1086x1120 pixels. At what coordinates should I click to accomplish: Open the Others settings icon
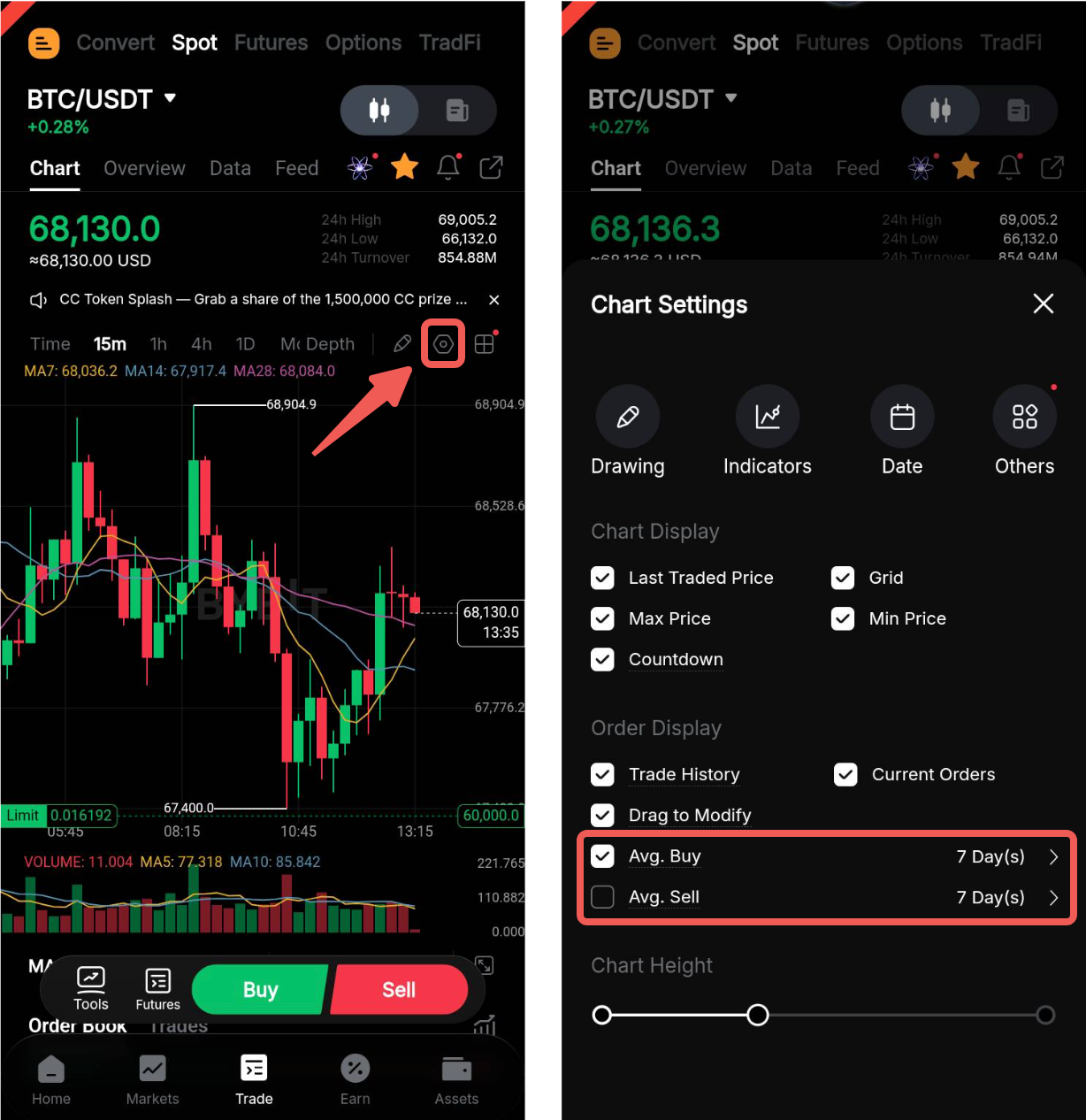tap(1025, 416)
